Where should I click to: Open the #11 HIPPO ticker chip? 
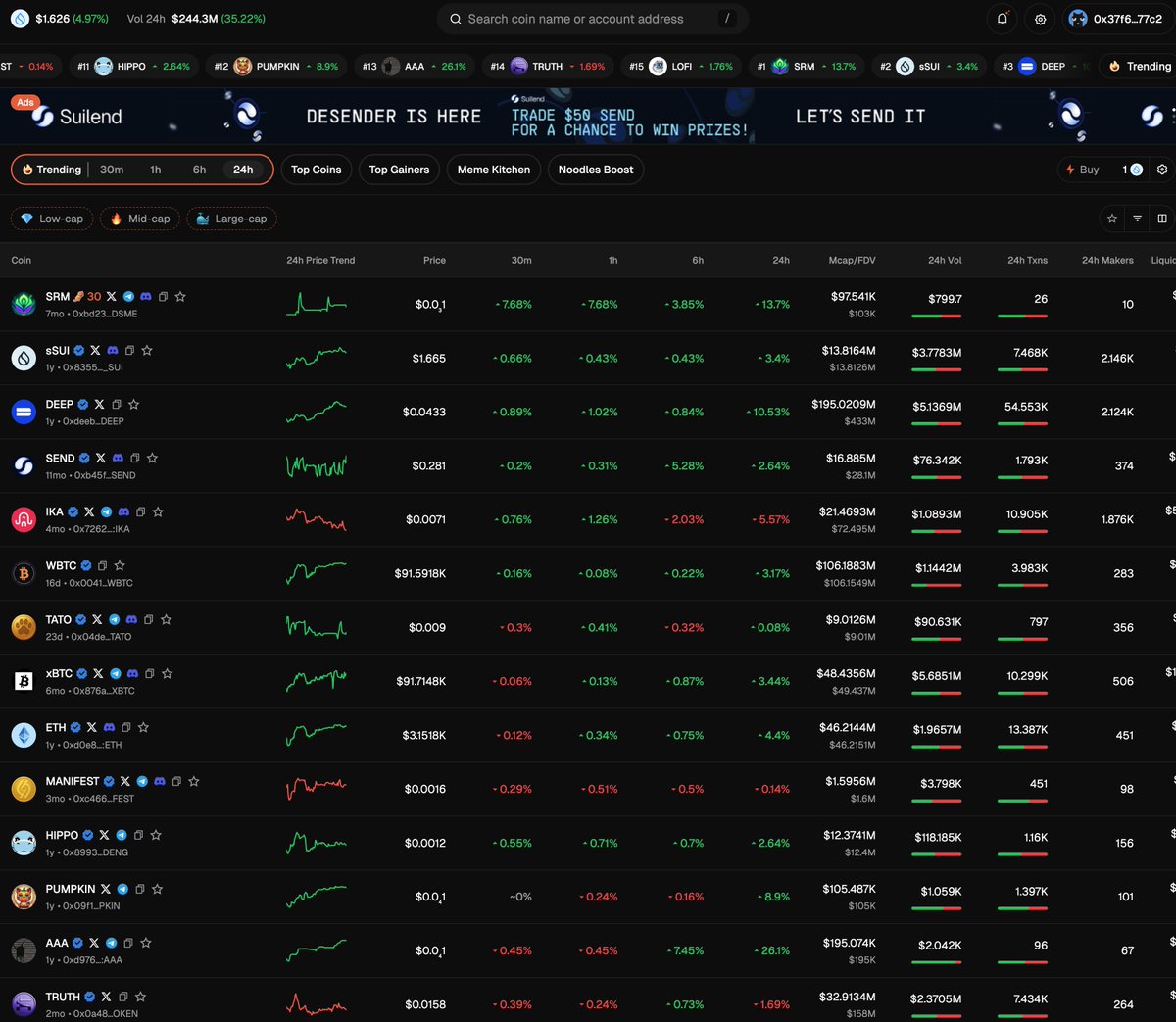pos(133,66)
